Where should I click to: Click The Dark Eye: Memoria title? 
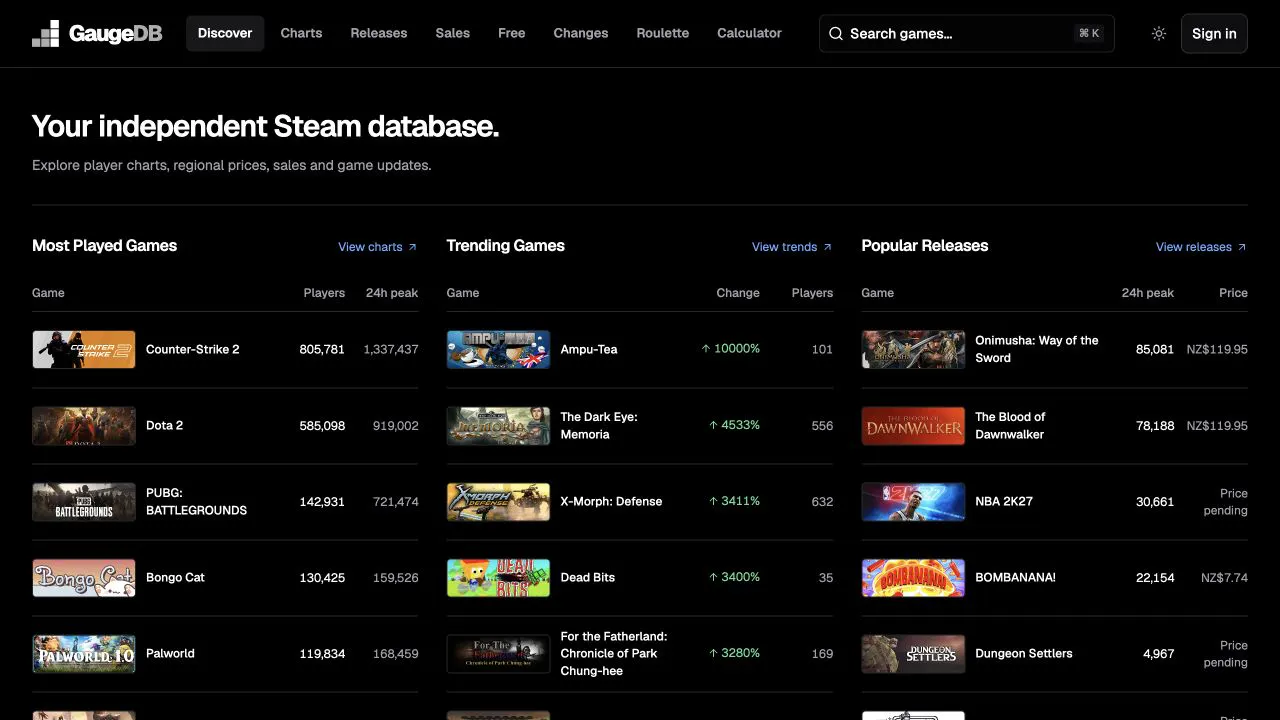click(599, 425)
